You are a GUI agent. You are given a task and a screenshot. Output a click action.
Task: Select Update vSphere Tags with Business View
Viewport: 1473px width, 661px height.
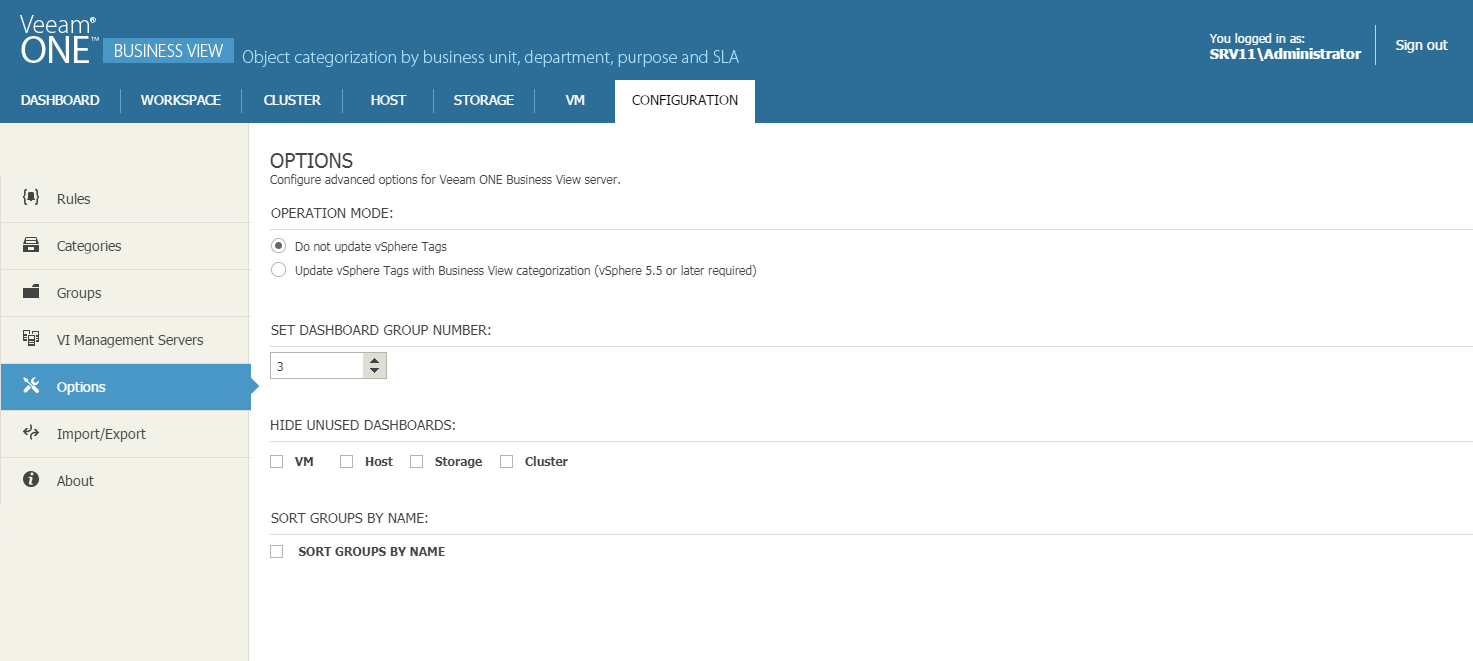279,270
